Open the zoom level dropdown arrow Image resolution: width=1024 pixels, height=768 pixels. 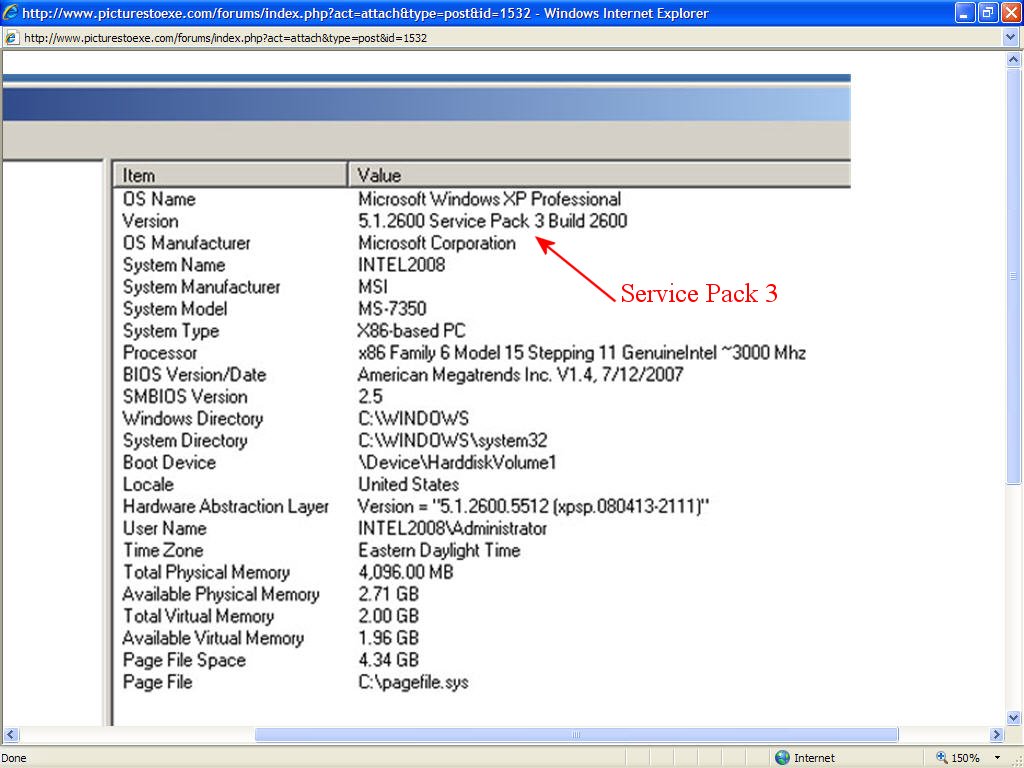pos(997,758)
